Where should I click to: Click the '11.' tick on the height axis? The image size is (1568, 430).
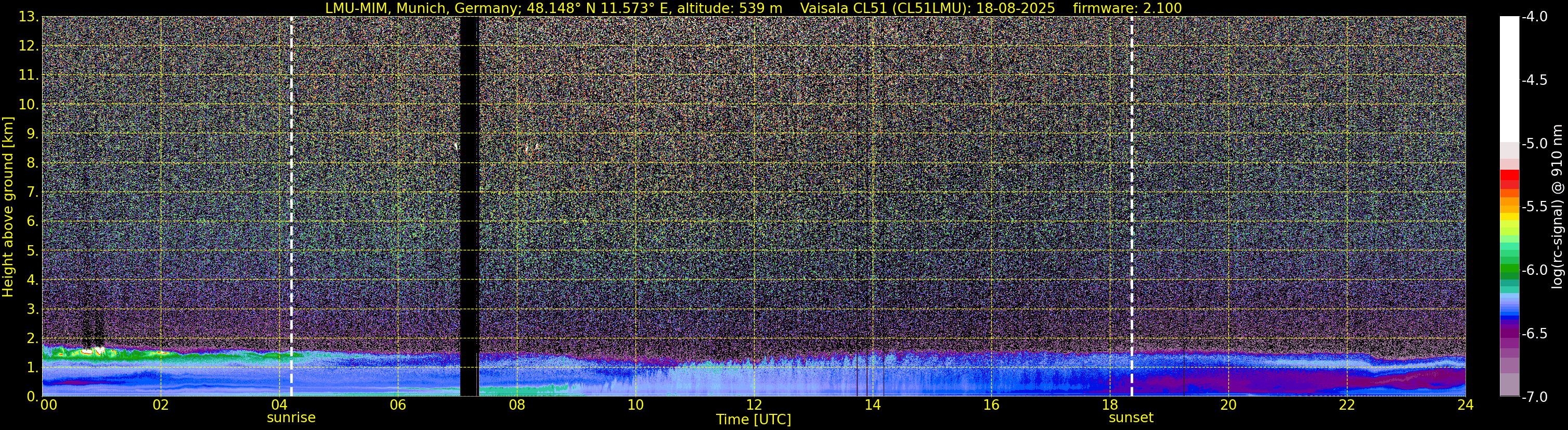pyautogui.click(x=29, y=75)
